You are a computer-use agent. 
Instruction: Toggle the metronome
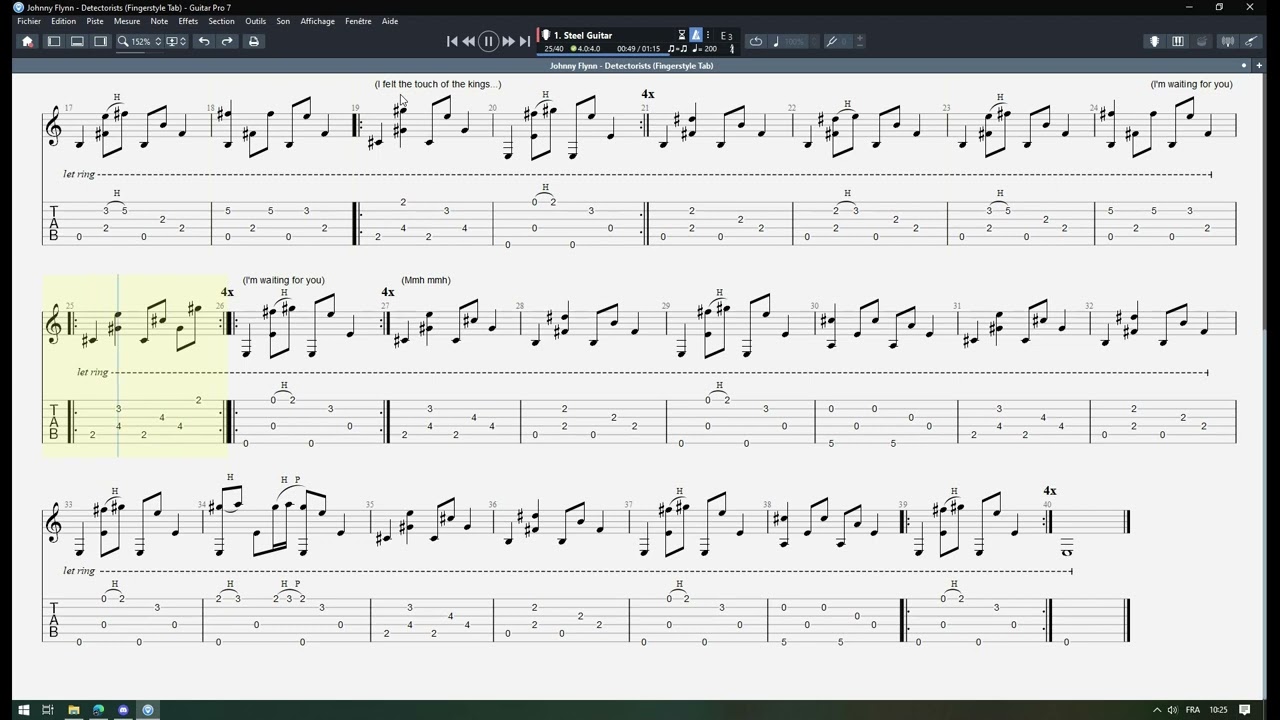coord(696,35)
